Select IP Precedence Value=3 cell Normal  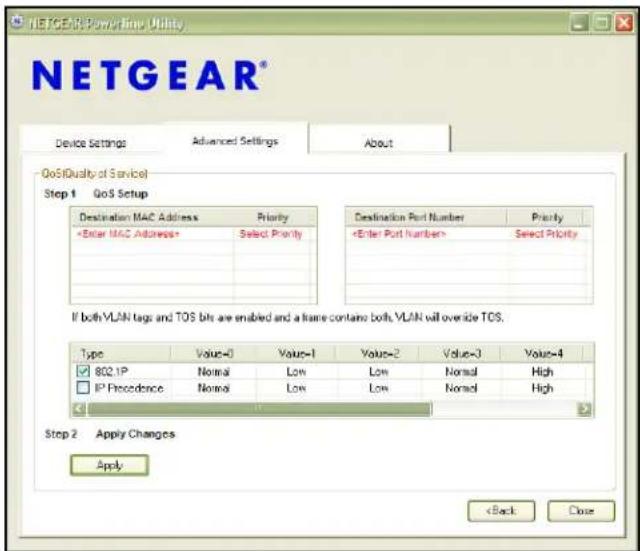pyautogui.click(x=461, y=388)
